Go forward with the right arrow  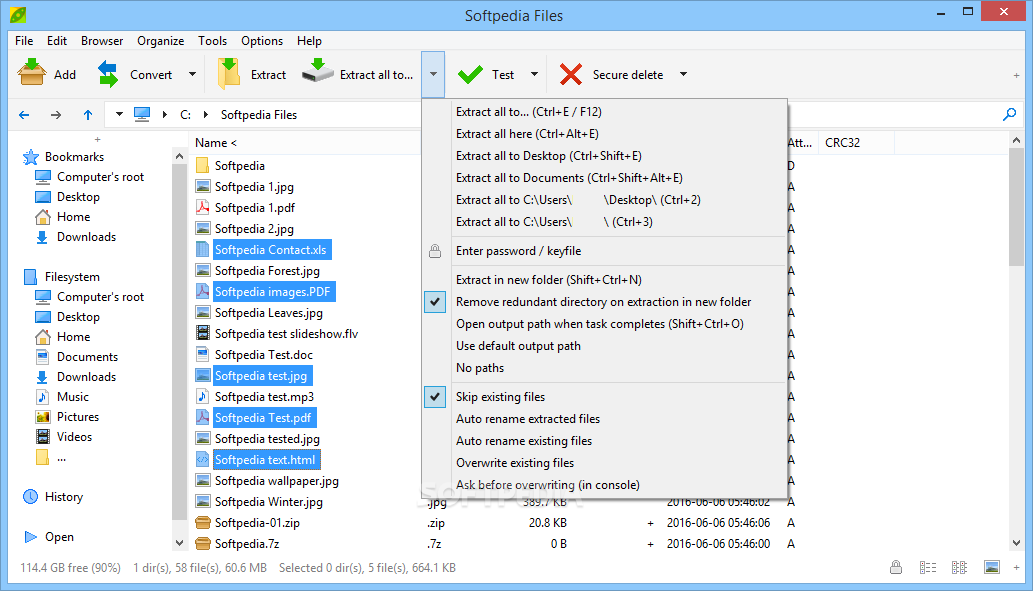(x=56, y=115)
